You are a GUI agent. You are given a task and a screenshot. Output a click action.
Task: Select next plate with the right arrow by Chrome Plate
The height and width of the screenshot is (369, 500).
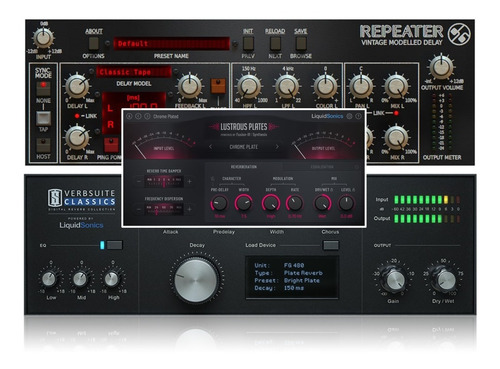277,147
